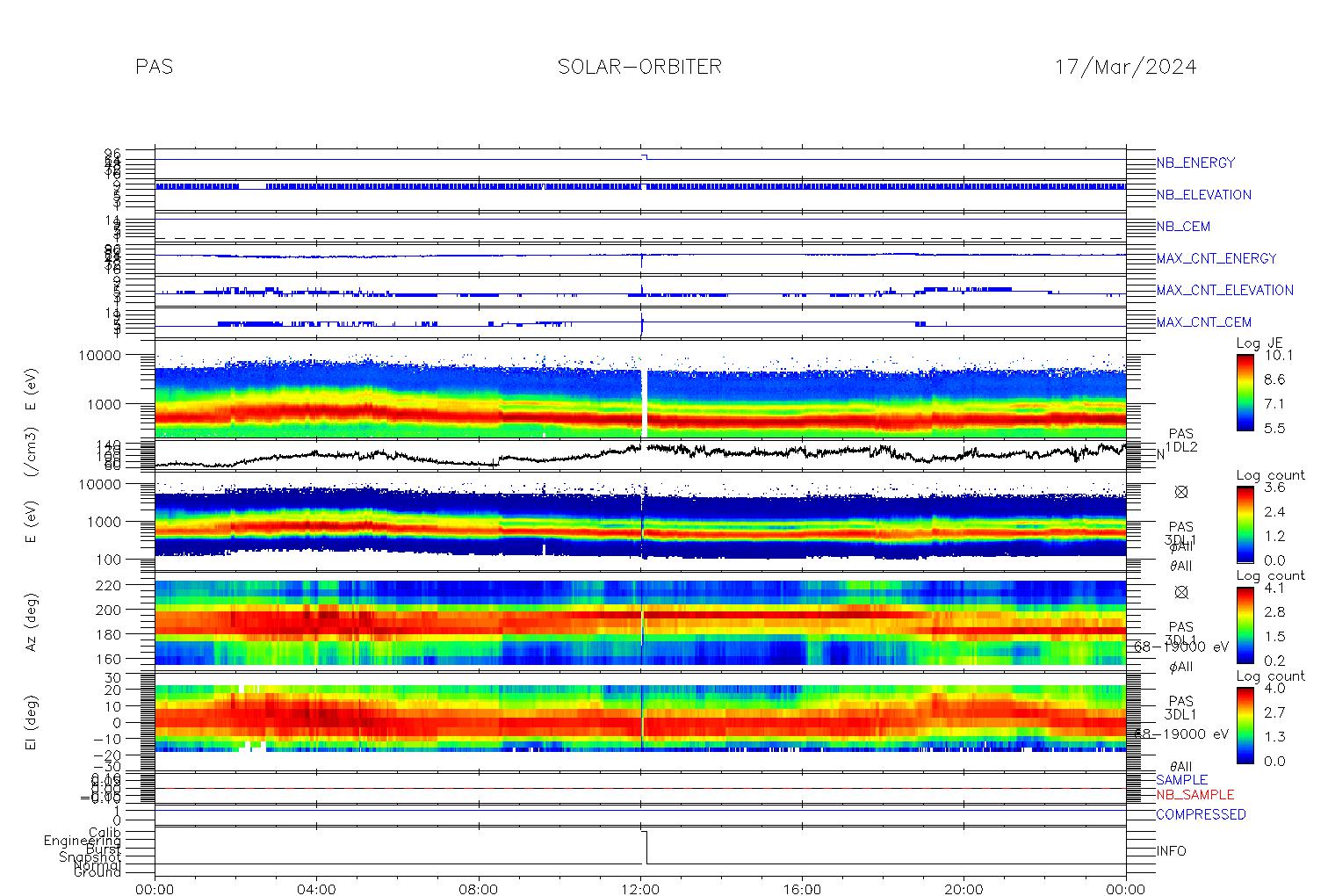
Task: Click the blue SAMPLE label
Action: [1181, 780]
